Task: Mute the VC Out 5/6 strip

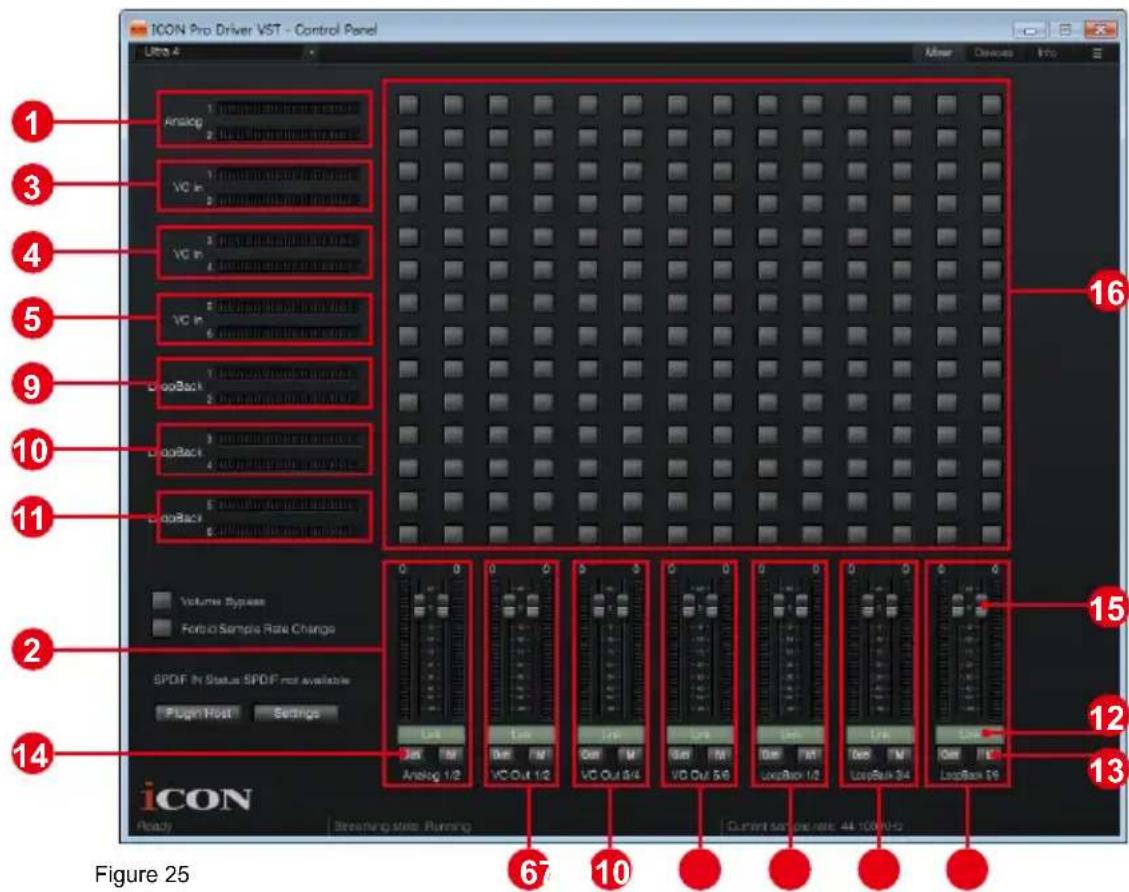Action: [720, 754]
